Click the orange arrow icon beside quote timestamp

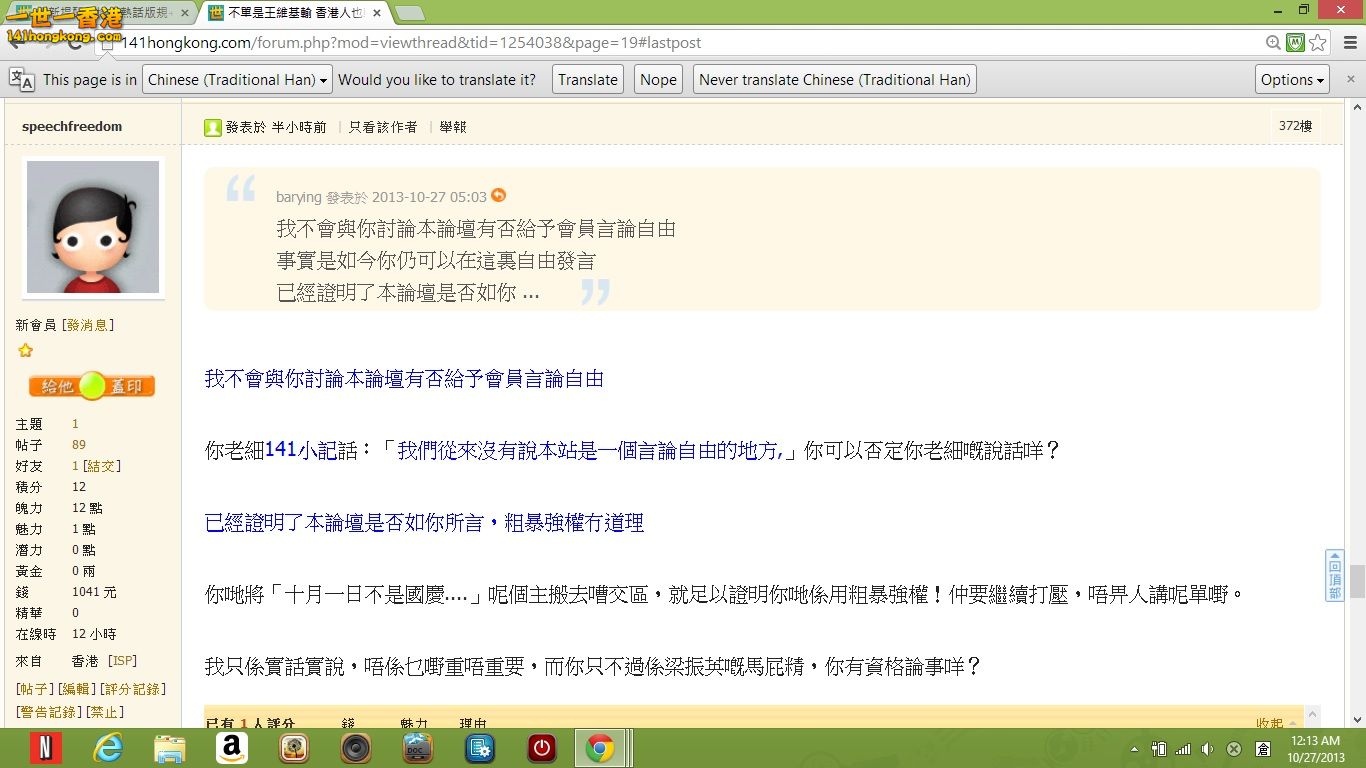coord(498,196)
